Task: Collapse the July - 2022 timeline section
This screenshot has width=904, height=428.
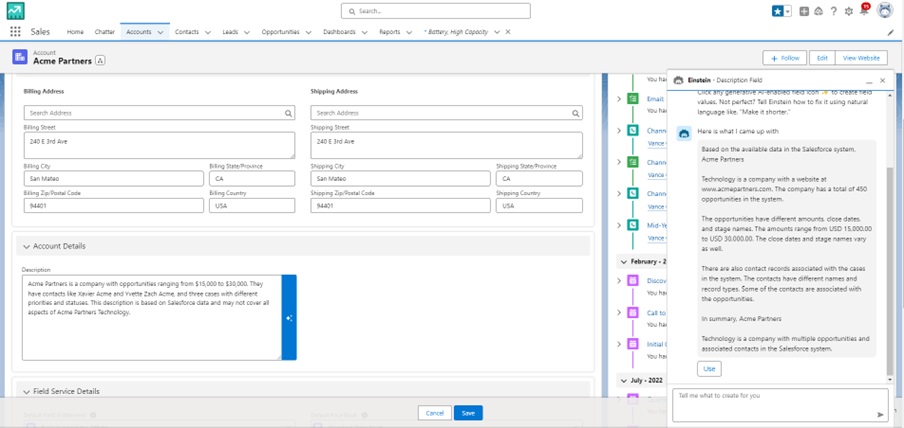Action: 624,381
